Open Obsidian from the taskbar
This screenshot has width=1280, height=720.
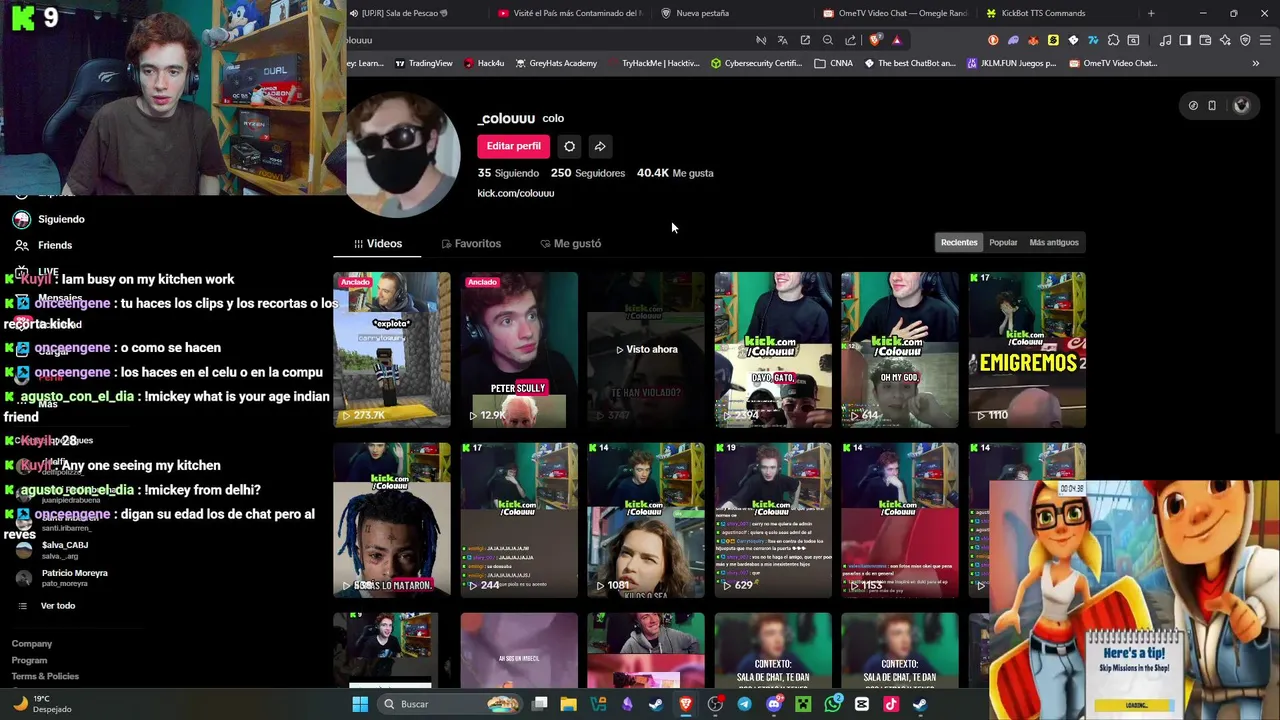tap(627, 704)
